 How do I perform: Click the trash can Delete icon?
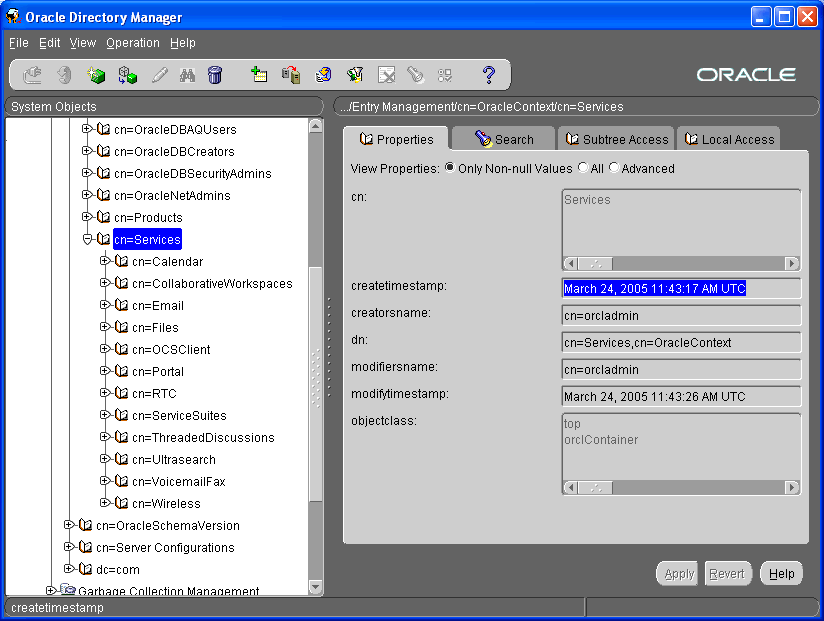tap(215, 75)
